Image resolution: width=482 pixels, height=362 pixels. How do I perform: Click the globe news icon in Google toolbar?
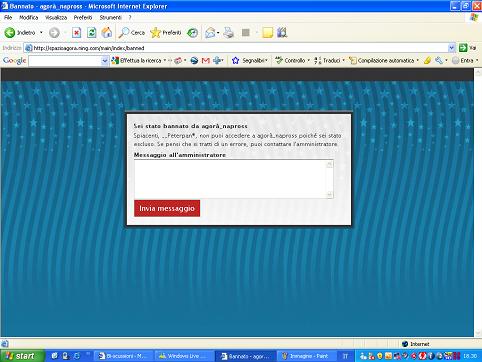194,61
